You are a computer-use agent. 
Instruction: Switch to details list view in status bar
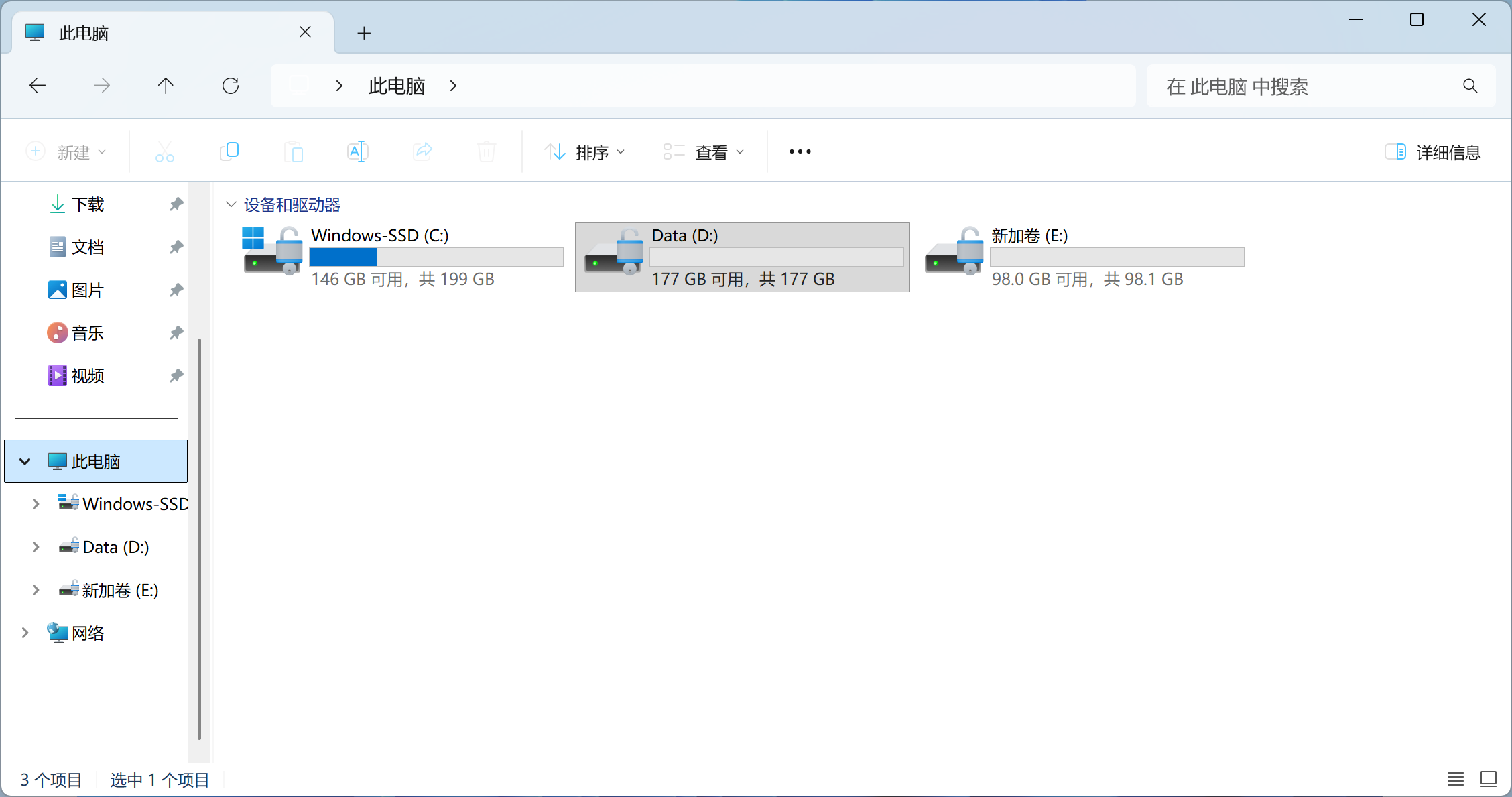[x=1455, y=779]
